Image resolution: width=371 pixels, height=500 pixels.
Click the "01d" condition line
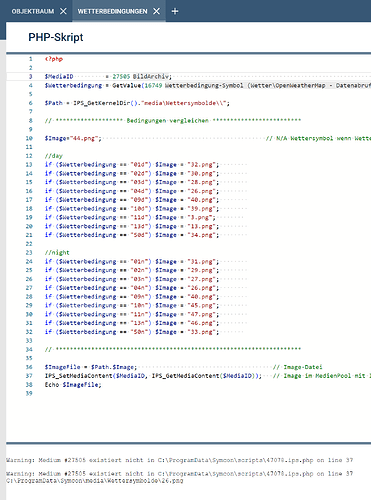132,165
